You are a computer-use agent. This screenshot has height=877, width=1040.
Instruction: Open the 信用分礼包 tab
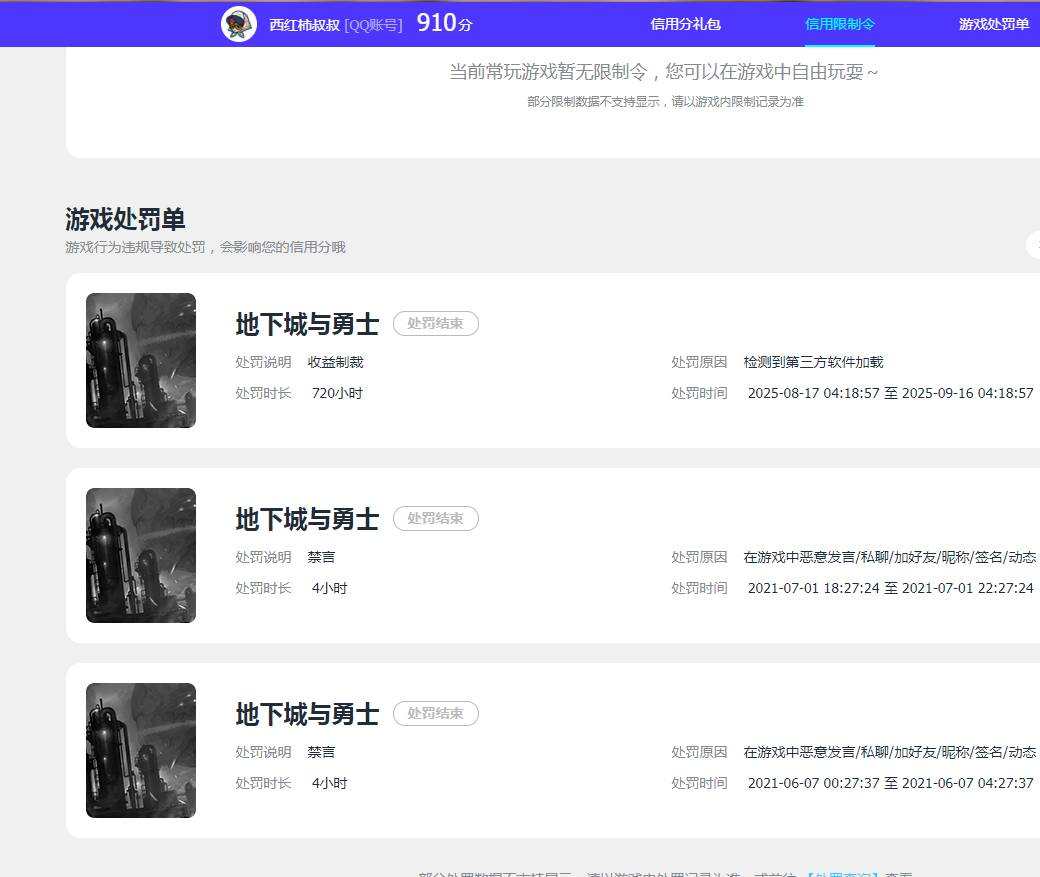685,25
